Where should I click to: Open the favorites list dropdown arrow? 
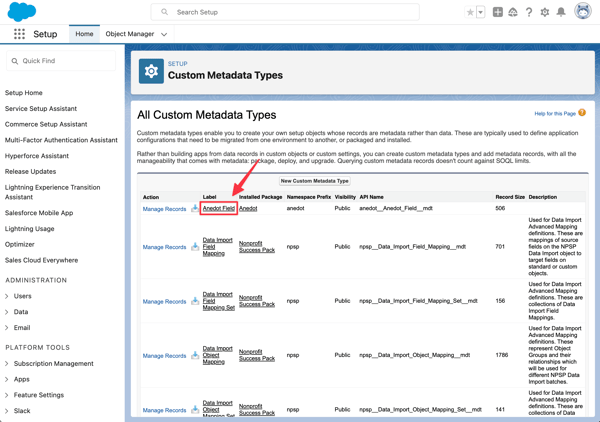pyautogui.click(x=481, y=12)
